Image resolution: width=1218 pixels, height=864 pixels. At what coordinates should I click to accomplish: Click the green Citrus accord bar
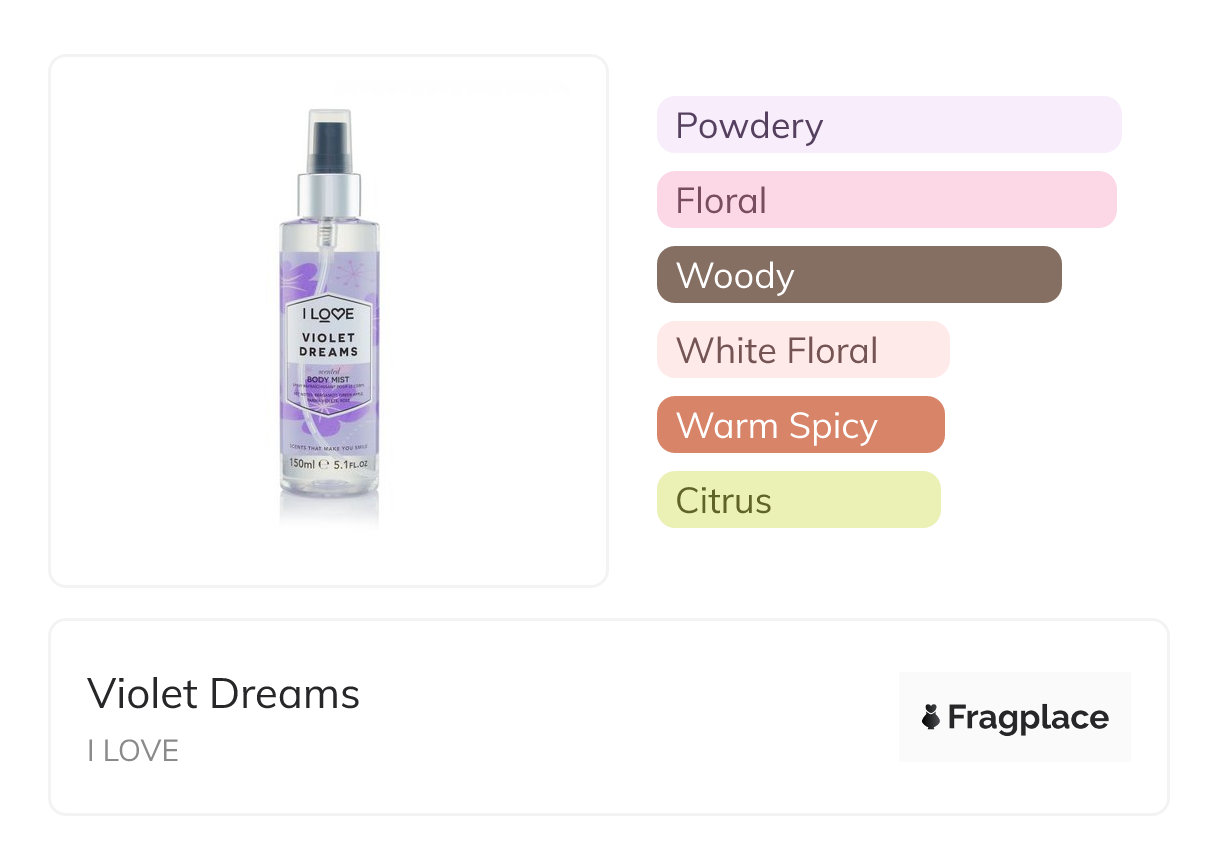pyautogui.click(x=798, y=500)
